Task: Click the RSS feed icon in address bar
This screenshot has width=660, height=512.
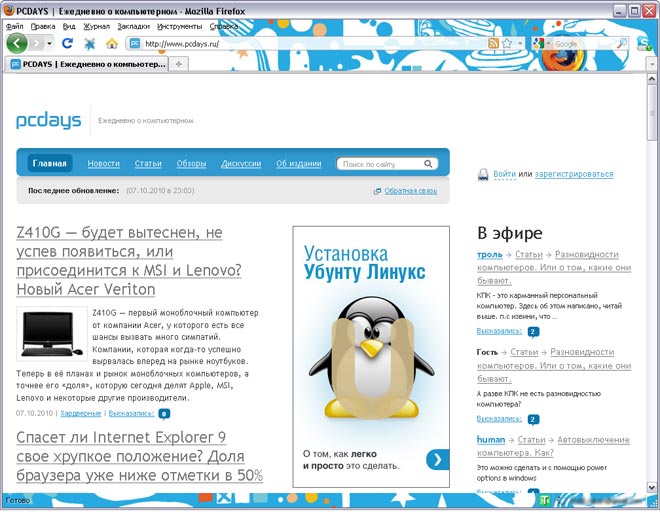Action: 493,43
